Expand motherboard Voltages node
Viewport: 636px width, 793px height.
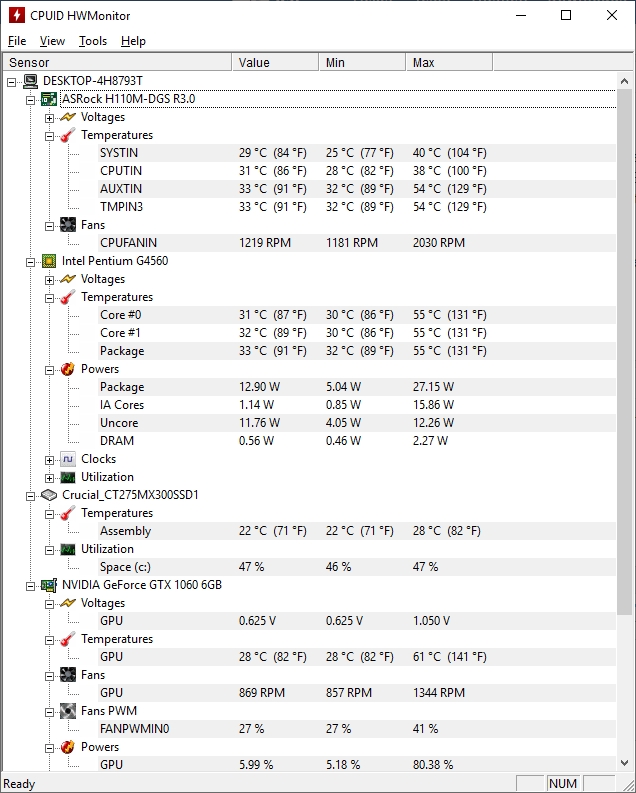[x=49, y=118]
